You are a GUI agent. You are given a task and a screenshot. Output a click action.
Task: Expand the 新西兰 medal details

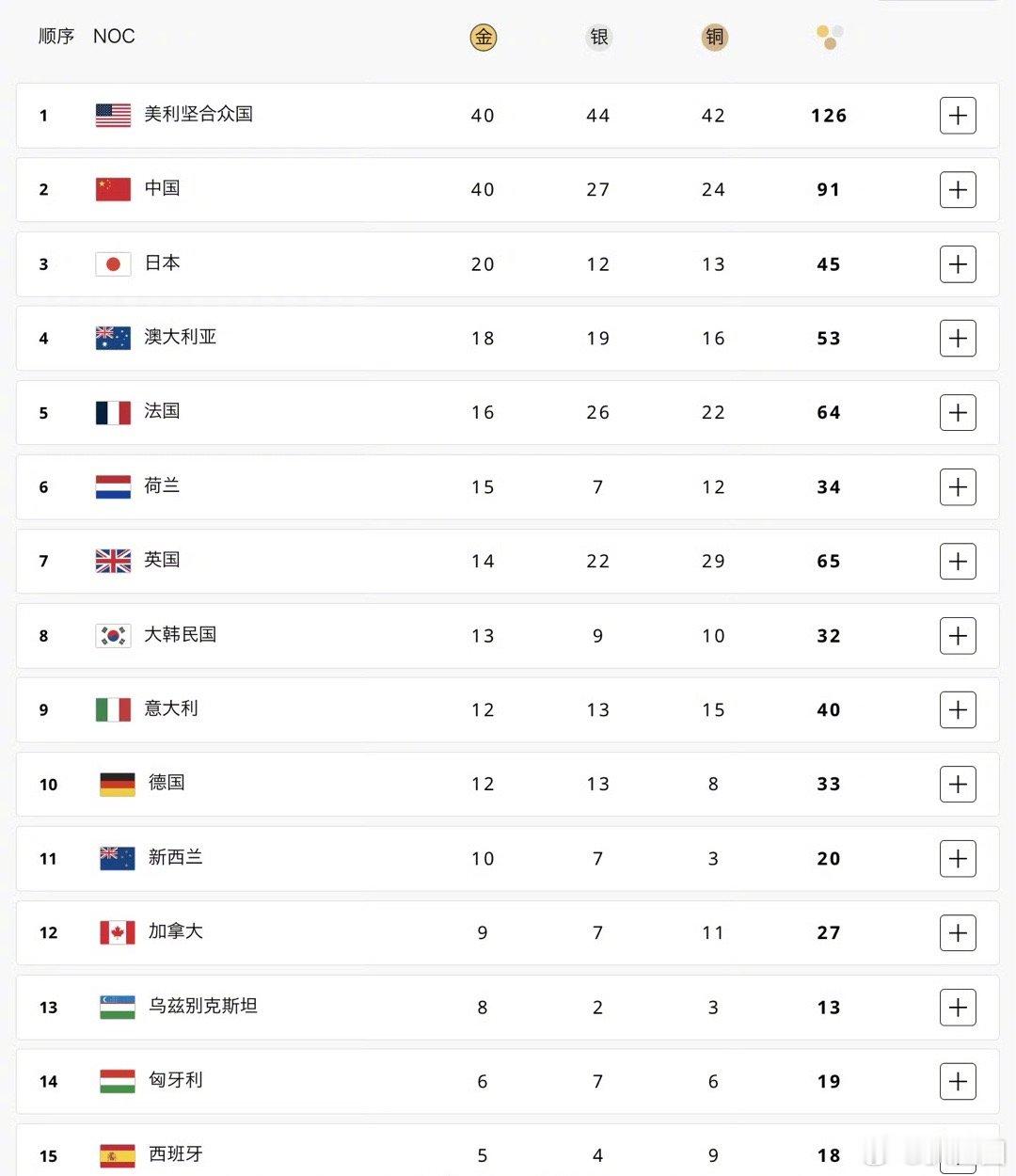(958, 859)
